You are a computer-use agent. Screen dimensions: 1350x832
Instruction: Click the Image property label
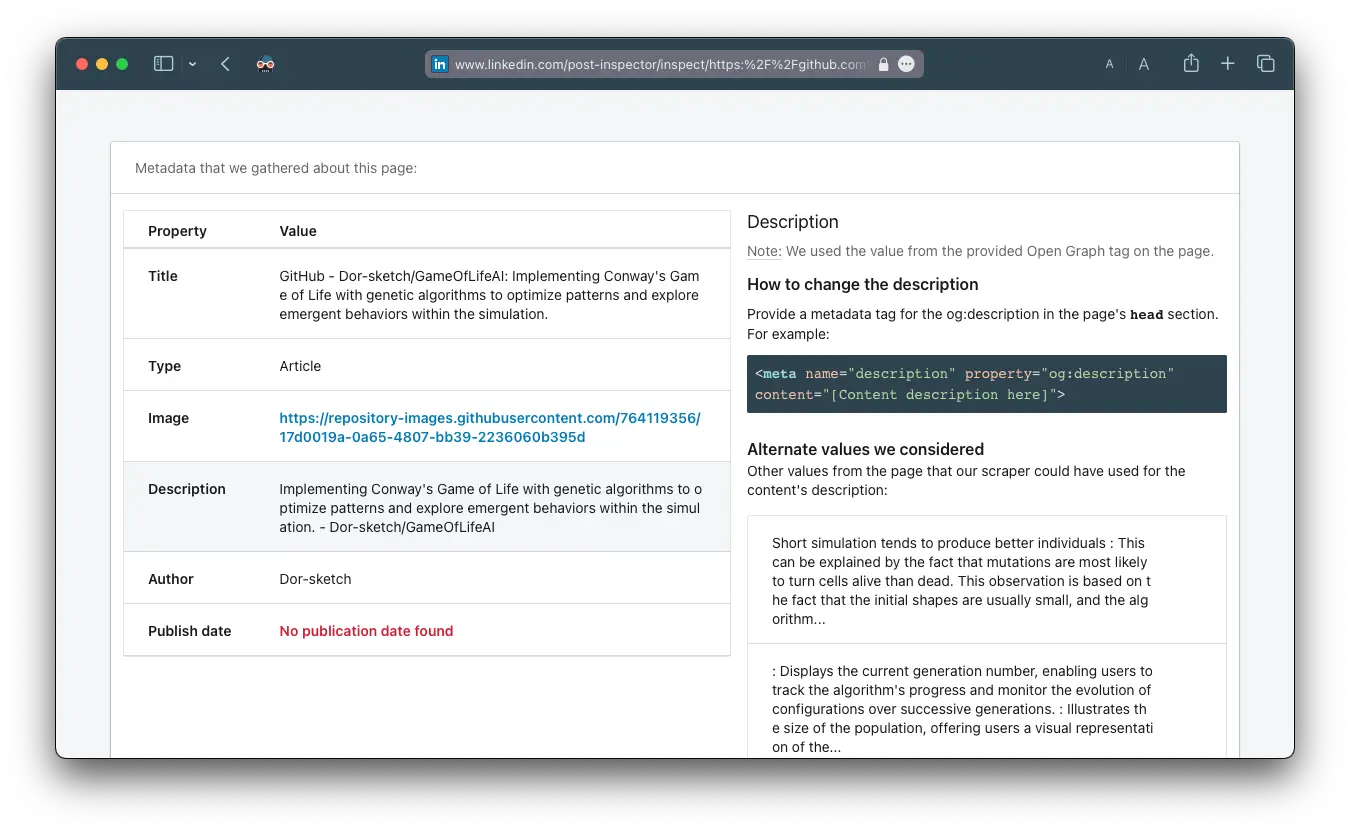tap(168, 418)
